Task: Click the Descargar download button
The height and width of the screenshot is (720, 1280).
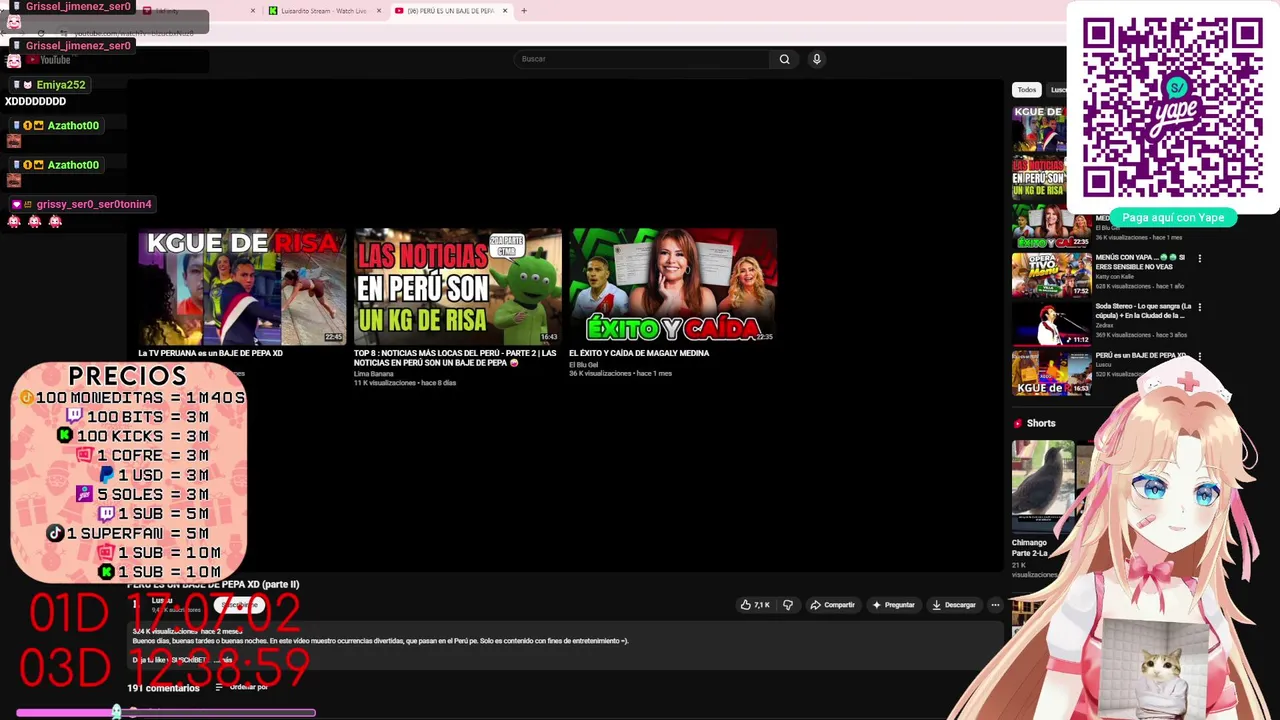Action: pyautogui.click(x=954, y=605)
